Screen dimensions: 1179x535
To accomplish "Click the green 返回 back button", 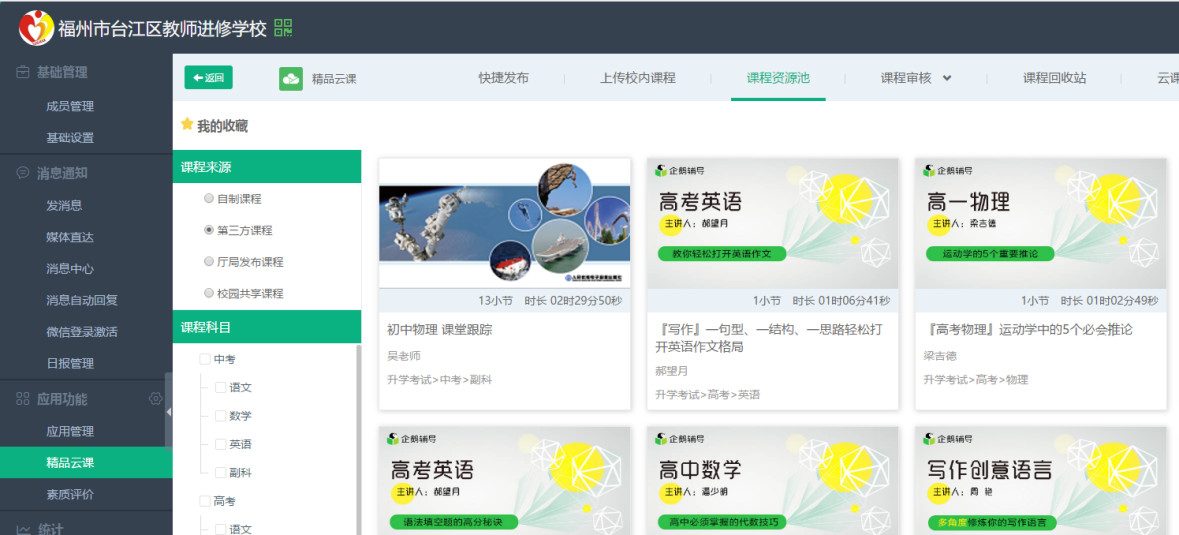I will (x=208, y=77).
